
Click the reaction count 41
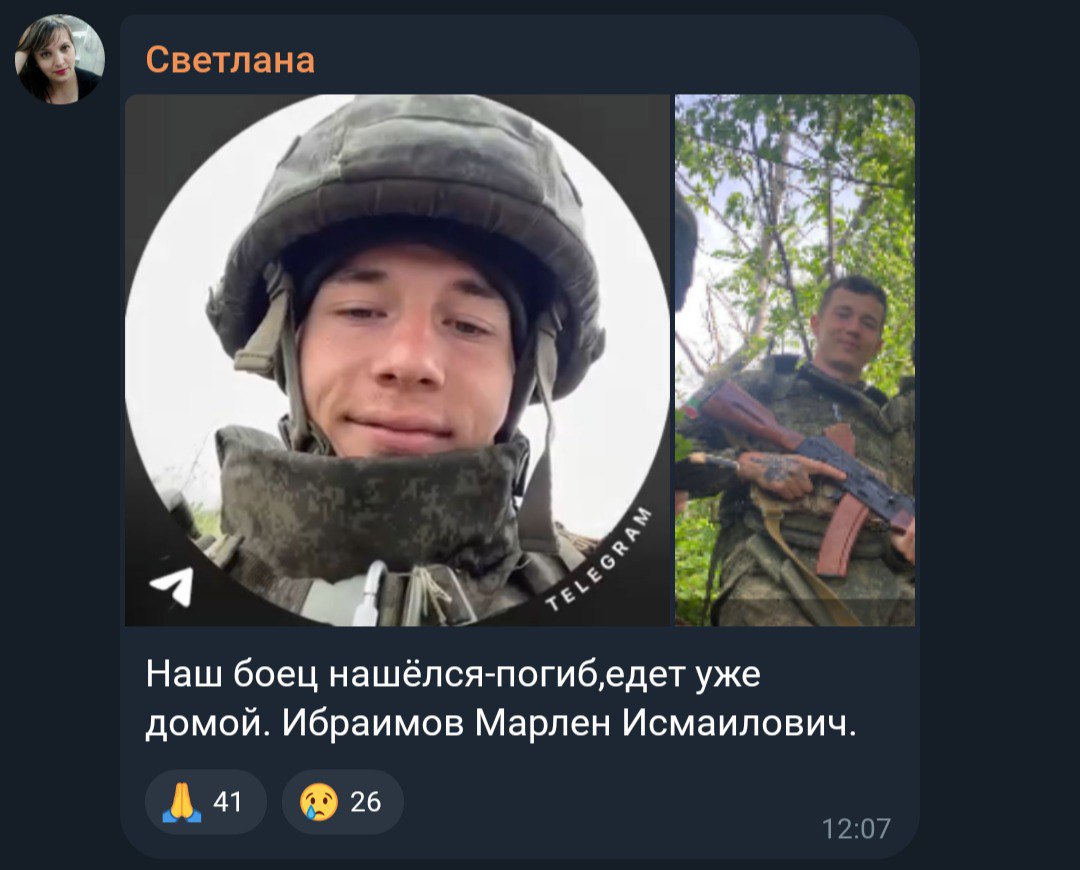(227, 802)
